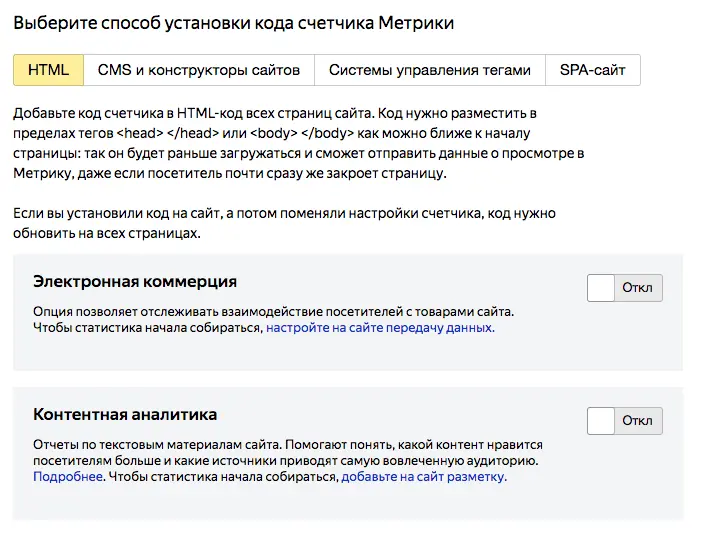This screenshot has height=541, width=706.
Task: Enable the Электронная коммерция toggle
Action: 601,288
